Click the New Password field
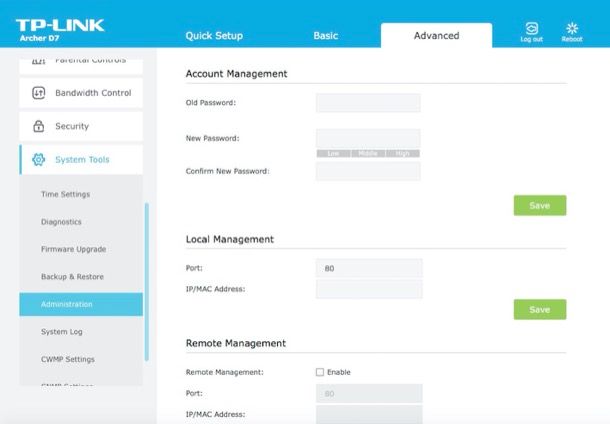The image size is (610, 424). 368,138
